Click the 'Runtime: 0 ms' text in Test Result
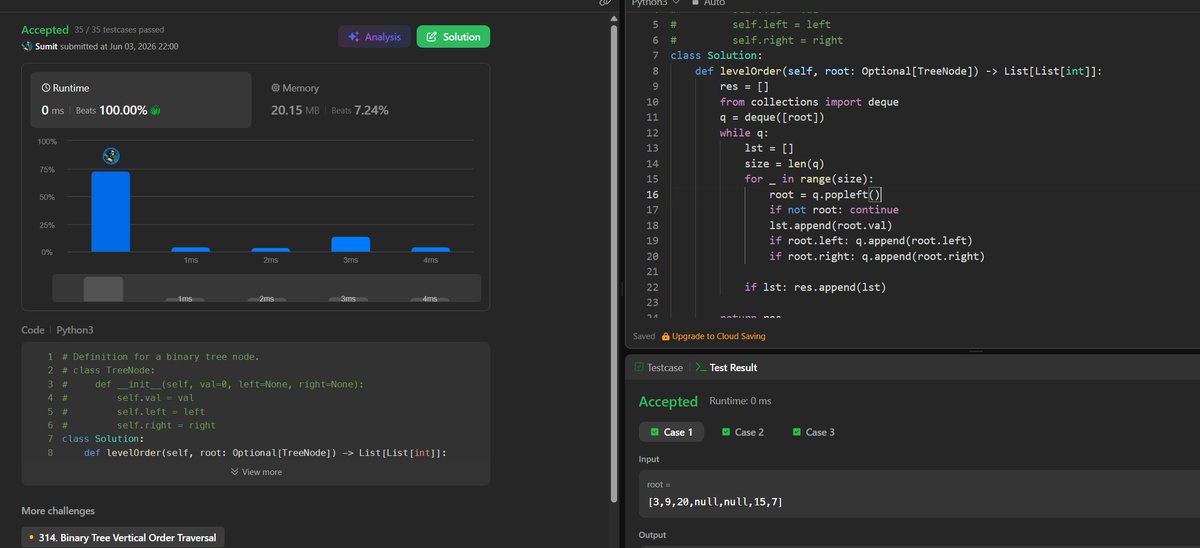1200x548 pixels. pos(740,401)
